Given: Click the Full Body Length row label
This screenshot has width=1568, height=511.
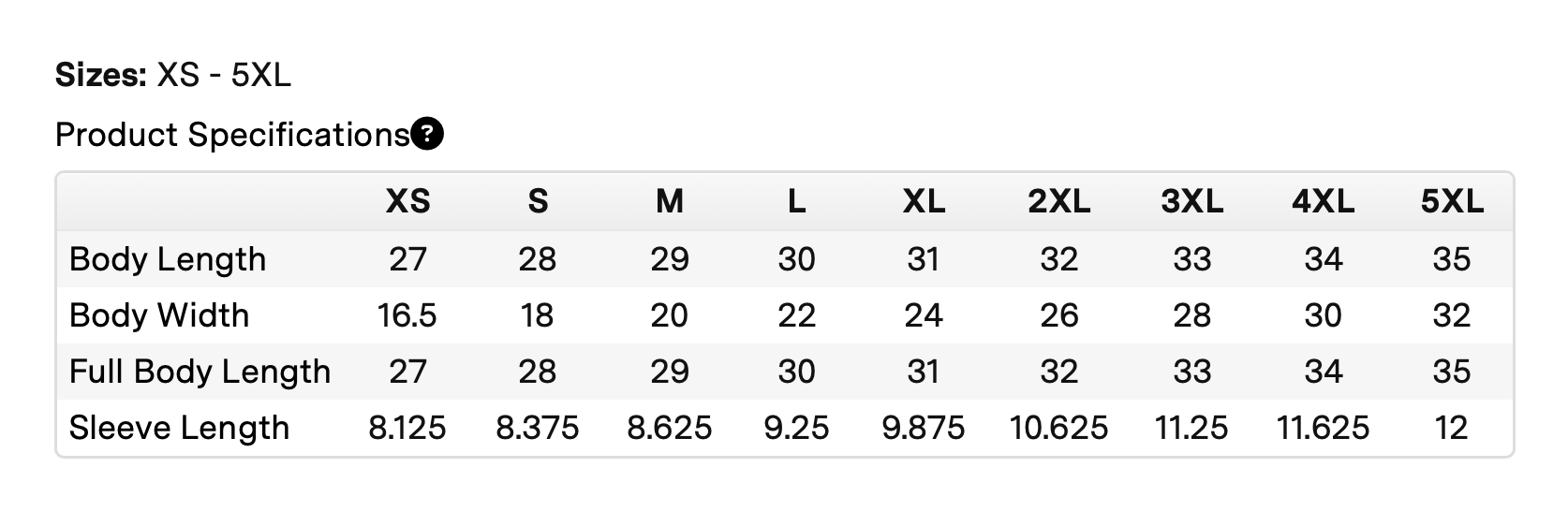Looking at the screenshot, I should (x=200, y=372).
